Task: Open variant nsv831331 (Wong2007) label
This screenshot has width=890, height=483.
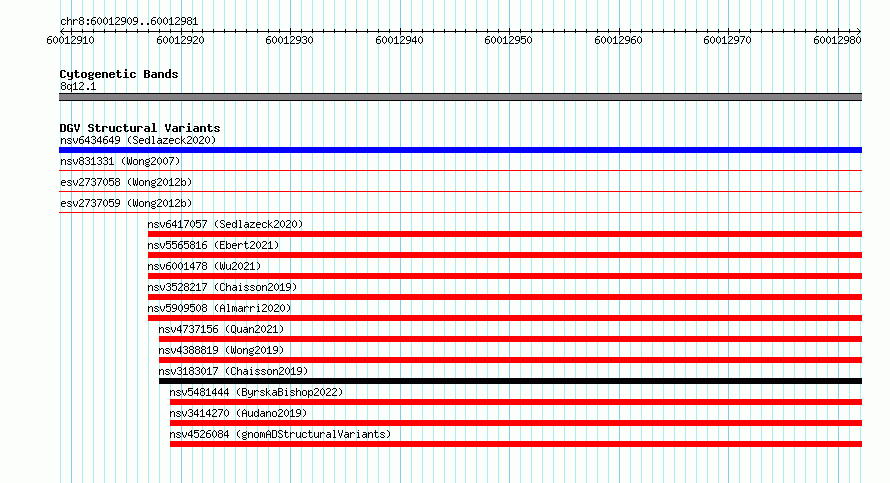Action: (x=120, y=161)
